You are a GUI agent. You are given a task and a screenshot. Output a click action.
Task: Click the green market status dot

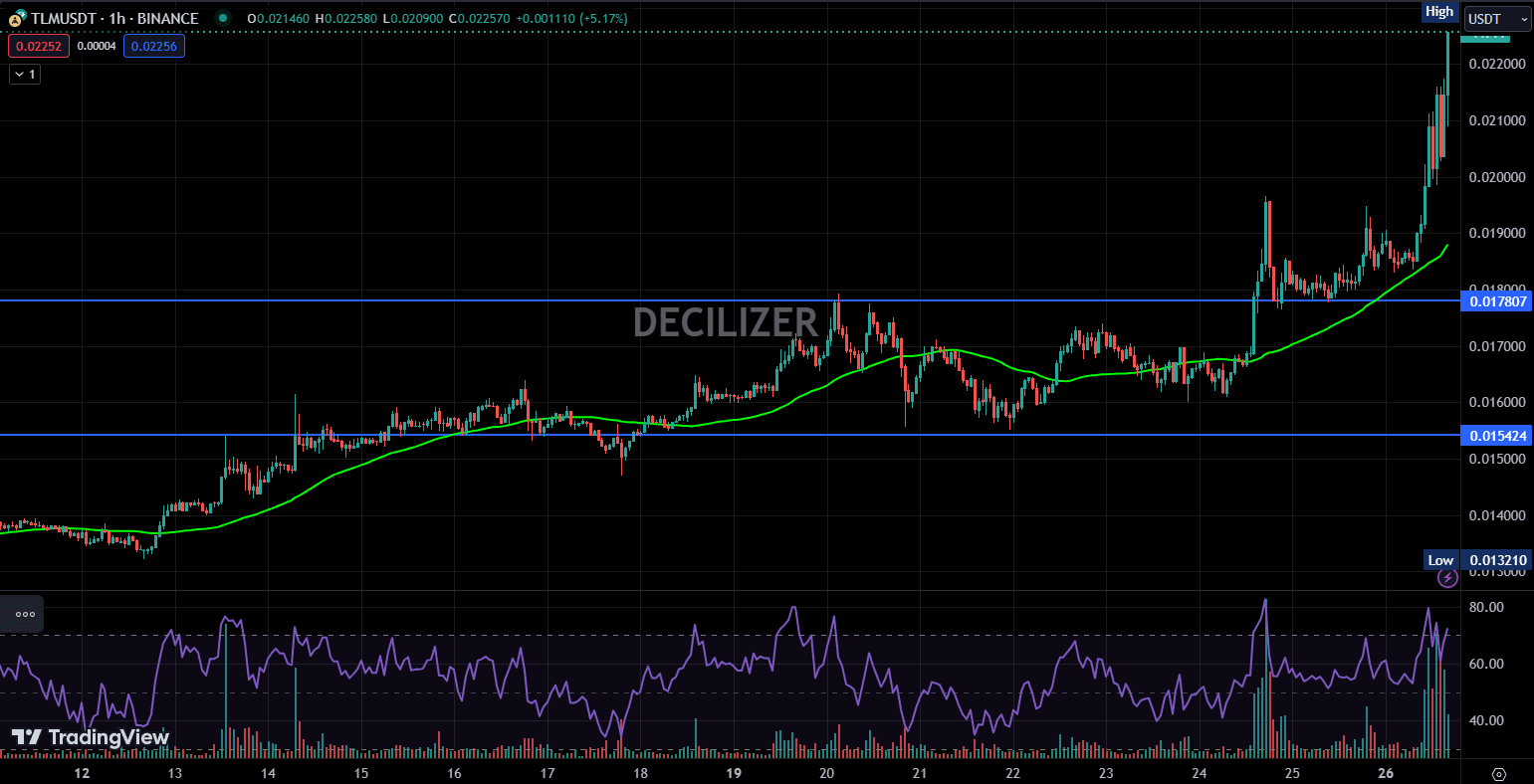(x=223, y=18)
